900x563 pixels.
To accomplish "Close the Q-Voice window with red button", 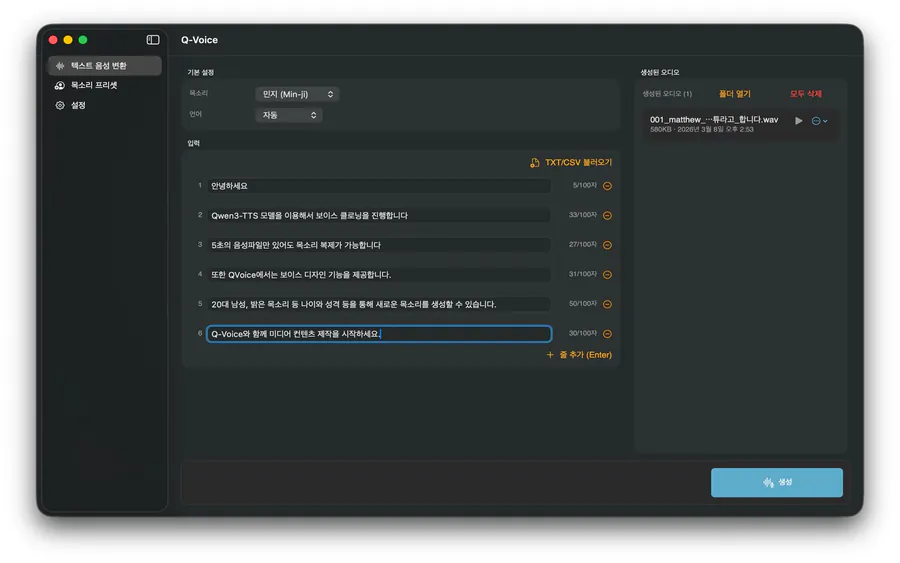I will coord(53,40).
